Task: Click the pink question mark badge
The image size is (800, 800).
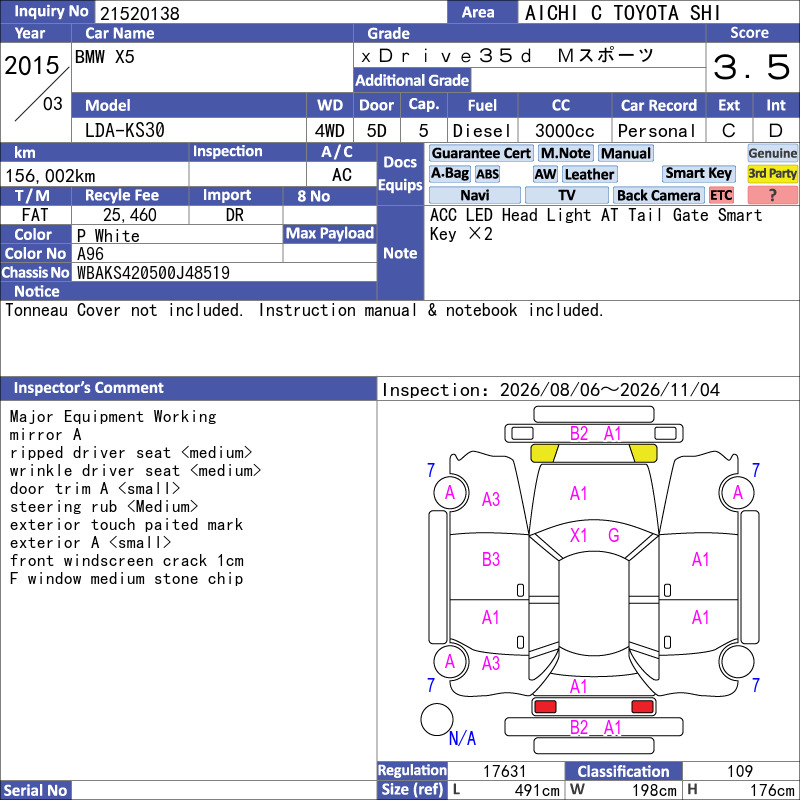Action: pyautogui.click(x=772, y=195)
